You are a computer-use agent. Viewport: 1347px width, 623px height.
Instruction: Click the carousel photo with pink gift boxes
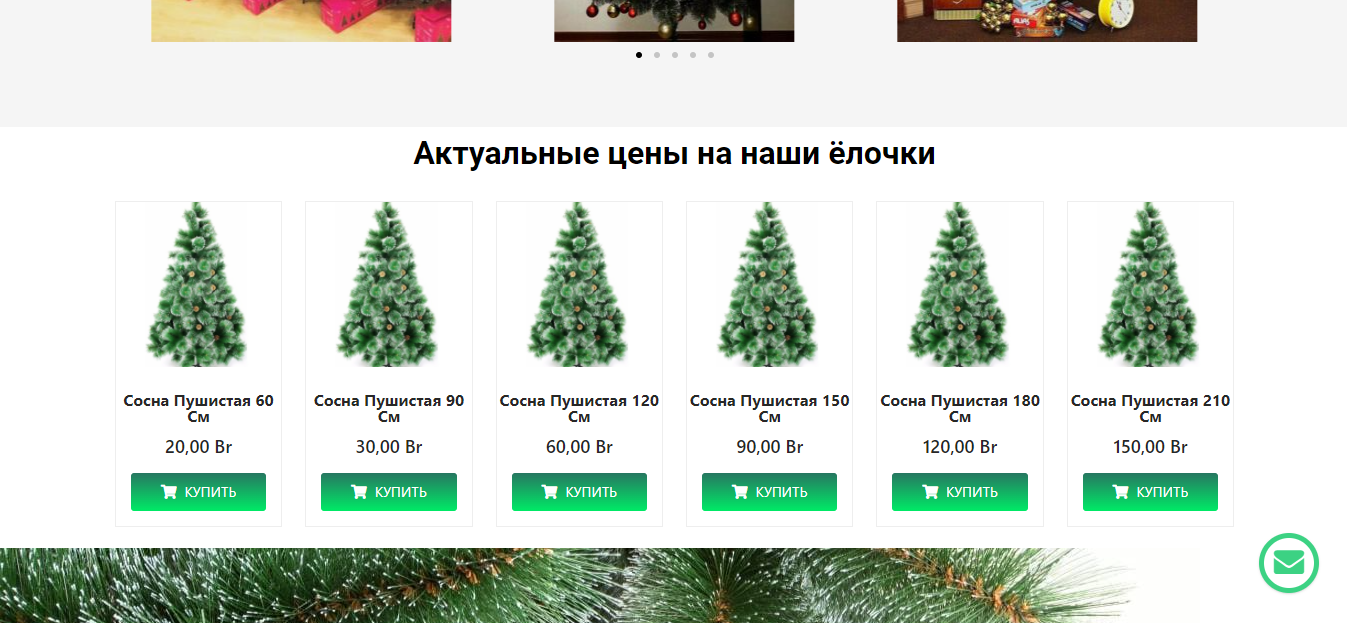click(301, 20)
